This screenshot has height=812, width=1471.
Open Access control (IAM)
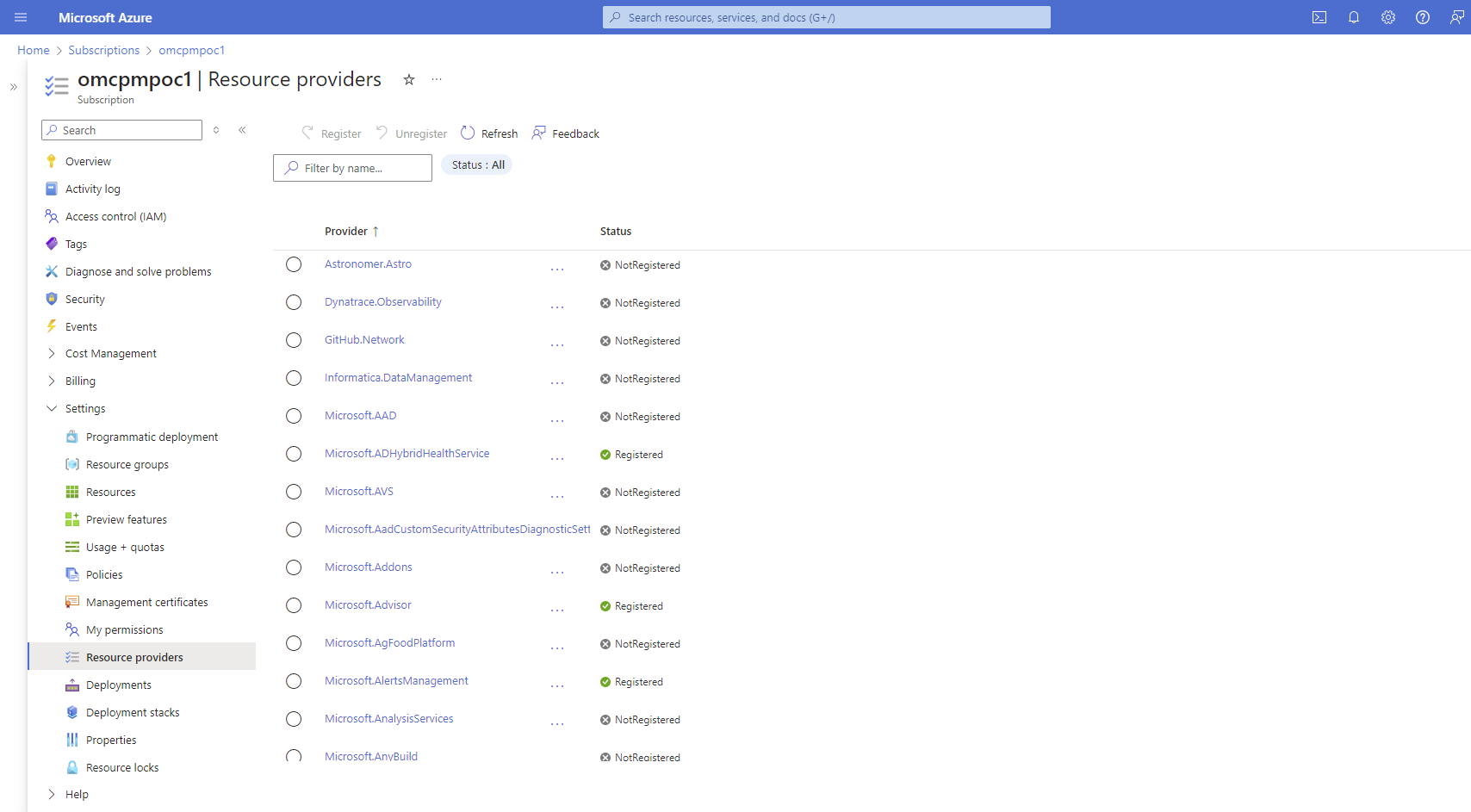pos(115,216)
